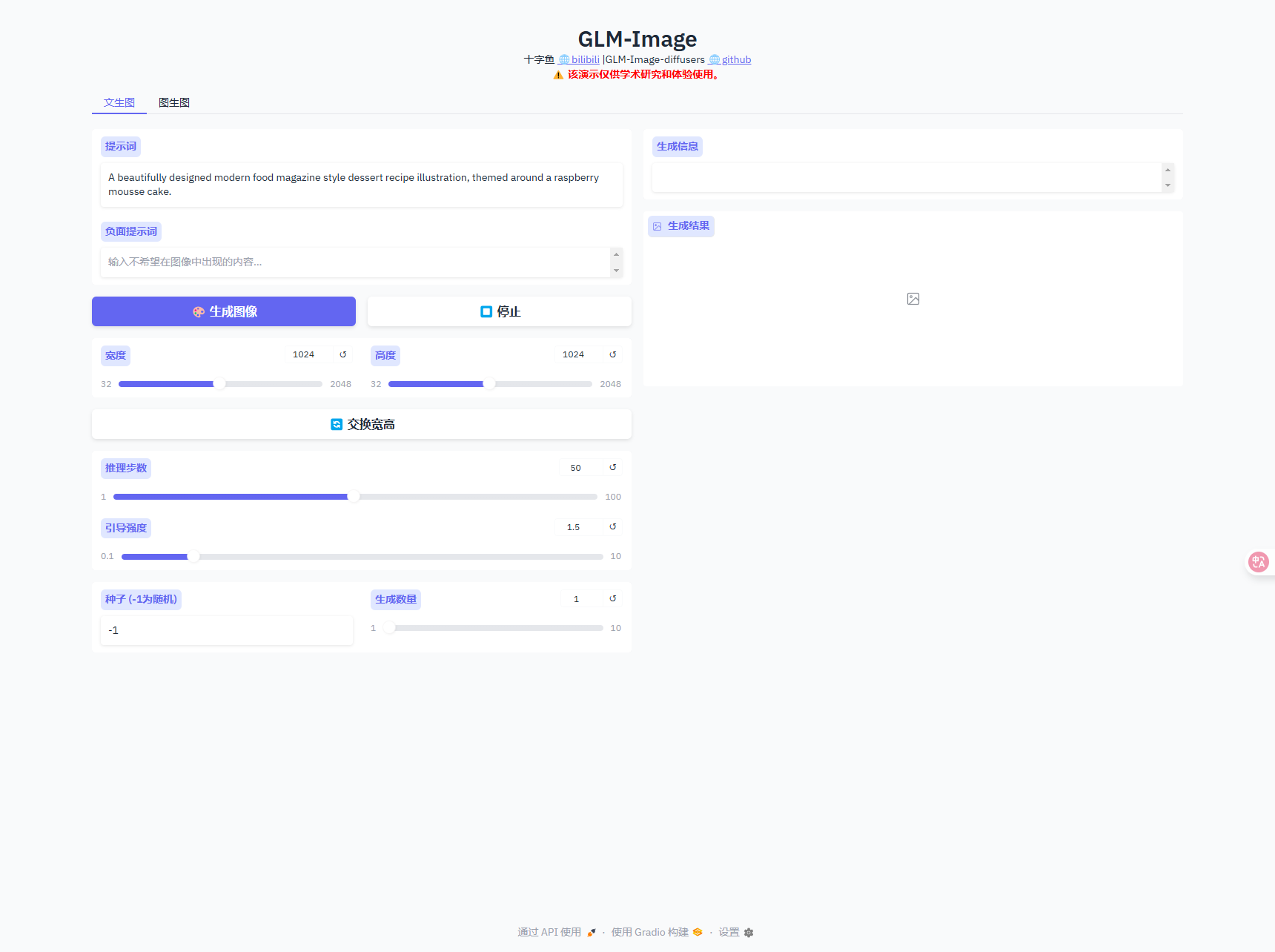Screen dimensions: 1275x952
Task: Reset the height value with its reset icon
Action: [613, 355]
